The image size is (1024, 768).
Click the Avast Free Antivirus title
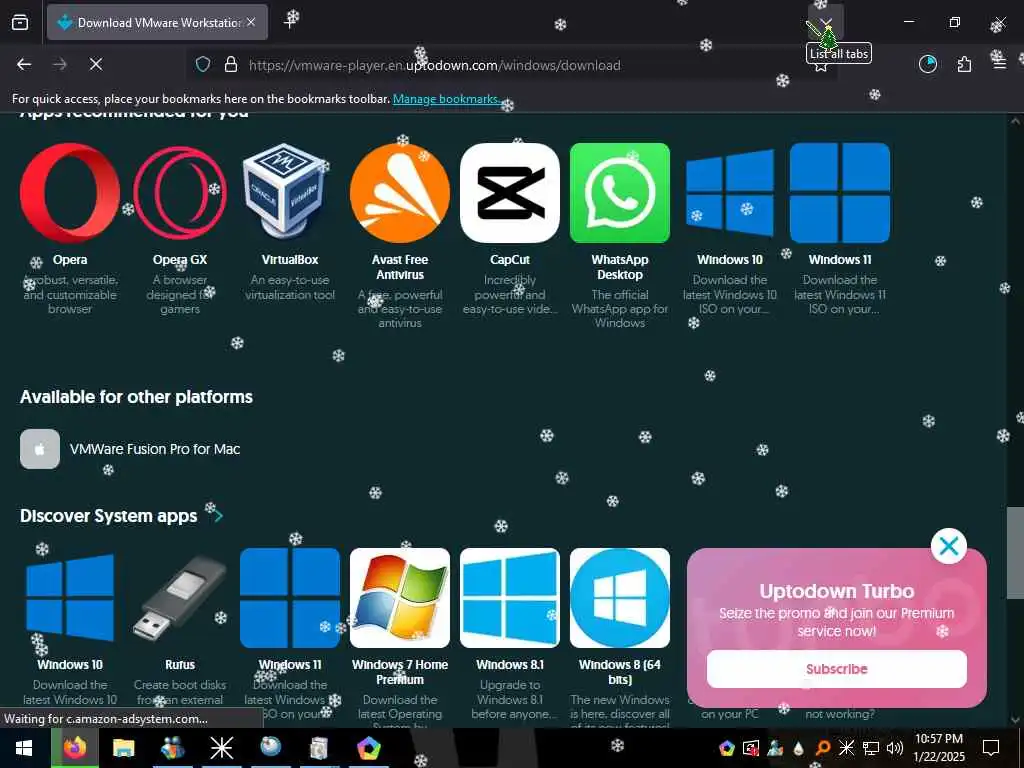(400, 267)
